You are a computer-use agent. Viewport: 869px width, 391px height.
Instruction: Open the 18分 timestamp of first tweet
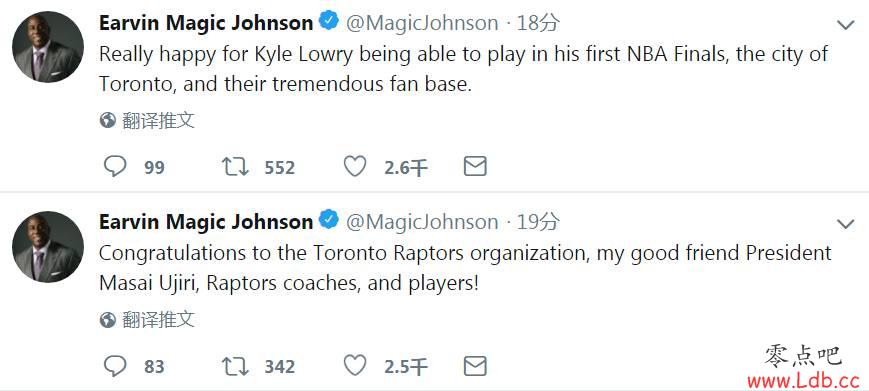click(538, 23)
